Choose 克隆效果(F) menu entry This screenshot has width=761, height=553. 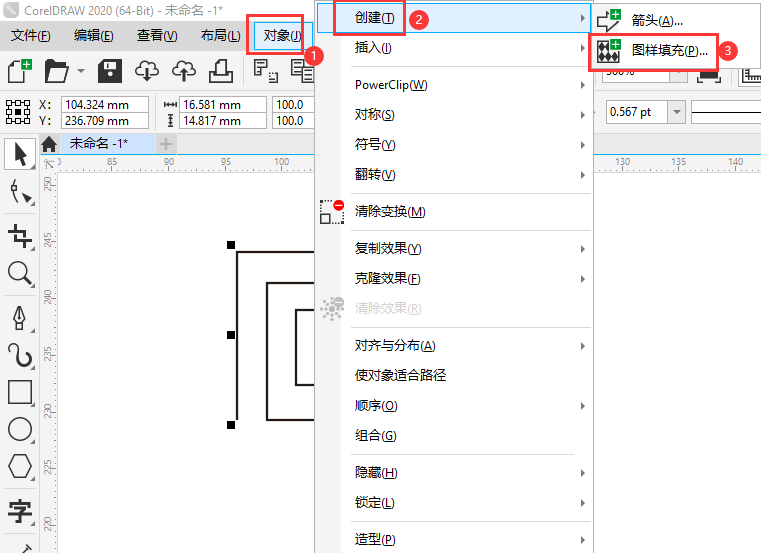click(x=454, y=279)
